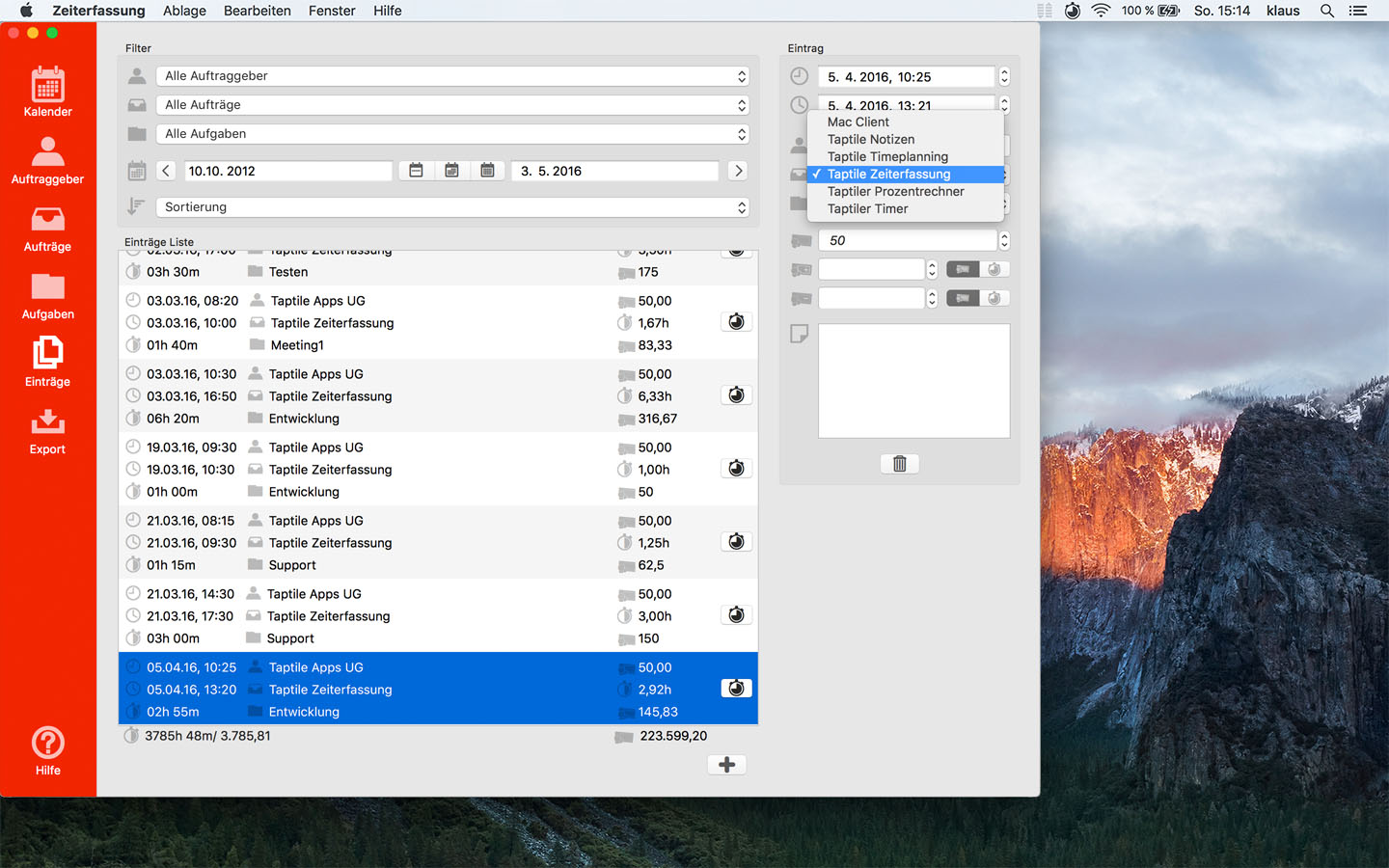Pick the middle calendar range preset button
The image size is (1389, 868).
coord(451,171)
